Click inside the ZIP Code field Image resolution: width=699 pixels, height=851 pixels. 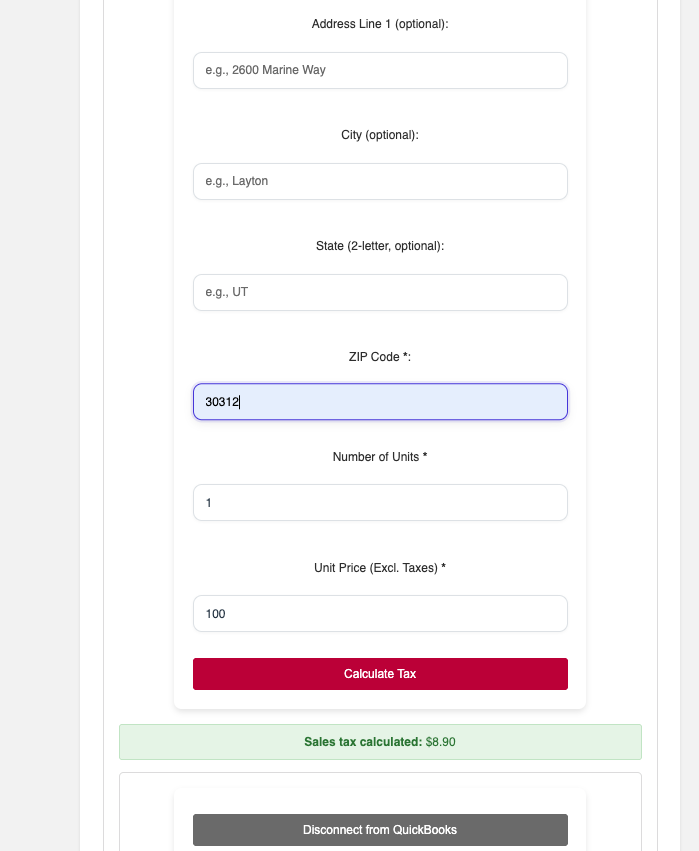click(x=380, y=401)
